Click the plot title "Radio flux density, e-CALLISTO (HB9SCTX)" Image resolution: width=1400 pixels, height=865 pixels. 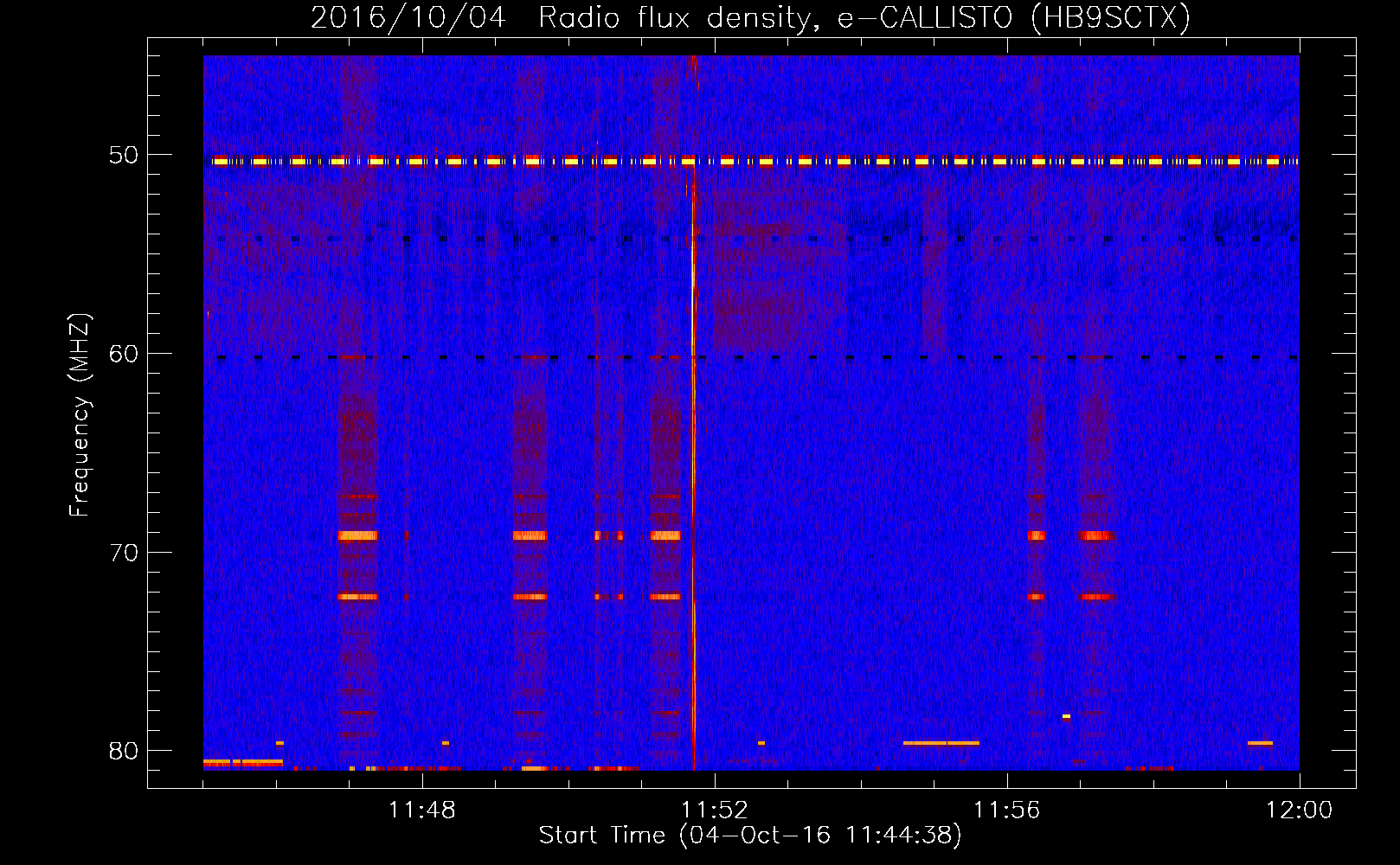coord(864,17)
